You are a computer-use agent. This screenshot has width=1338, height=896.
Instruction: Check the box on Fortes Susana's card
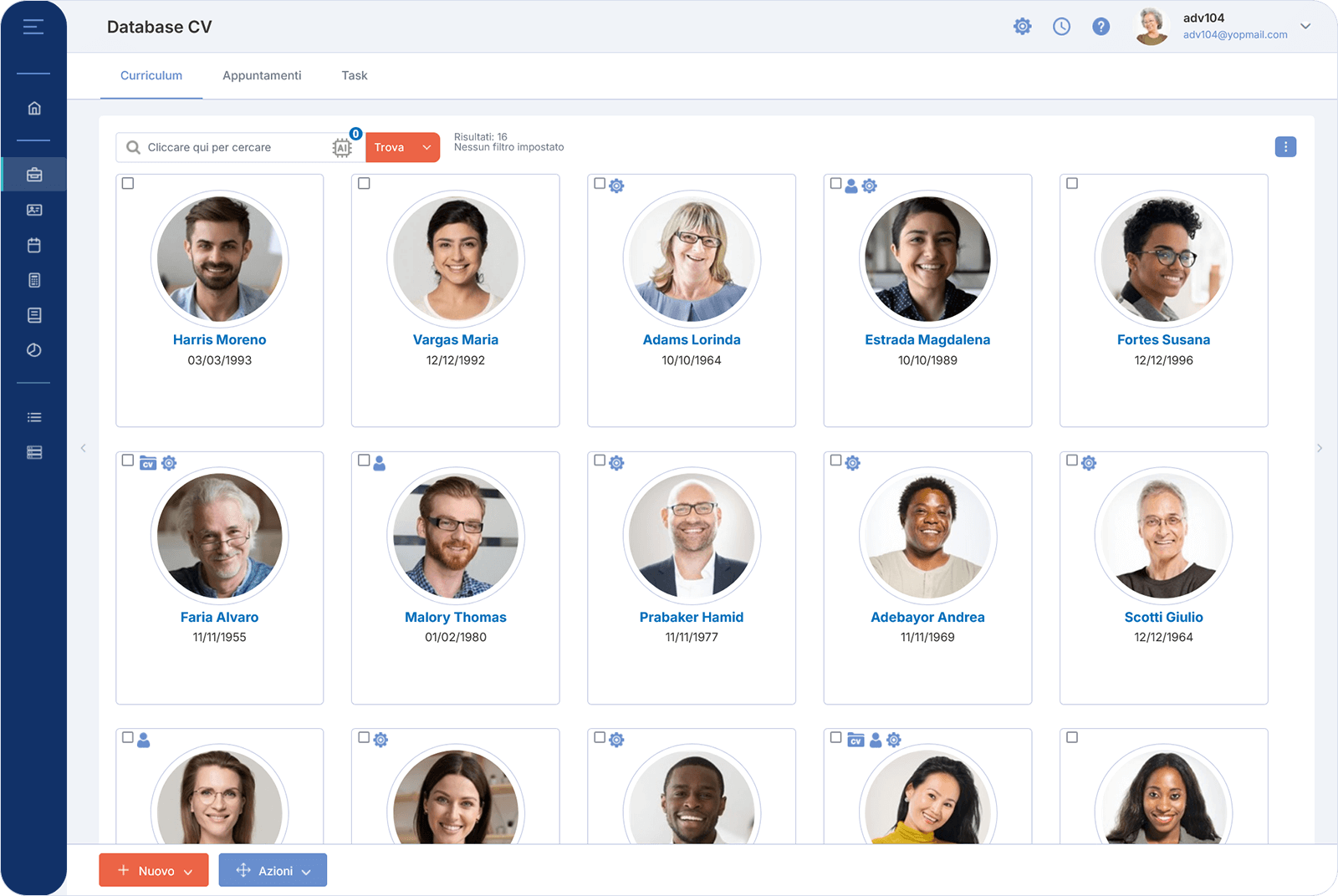coord(1072,183)
